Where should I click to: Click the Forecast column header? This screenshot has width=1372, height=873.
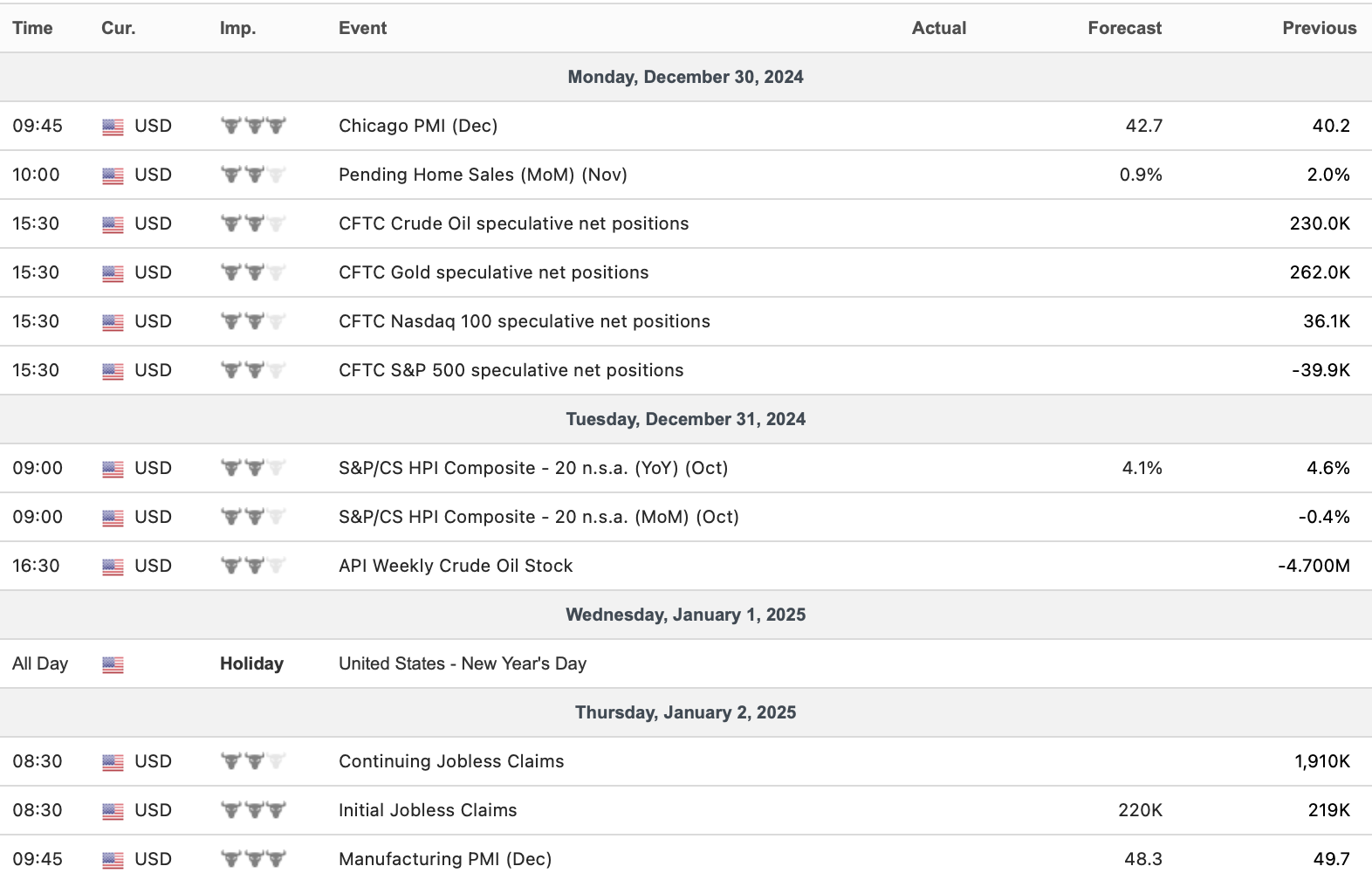pos(1124,28)
